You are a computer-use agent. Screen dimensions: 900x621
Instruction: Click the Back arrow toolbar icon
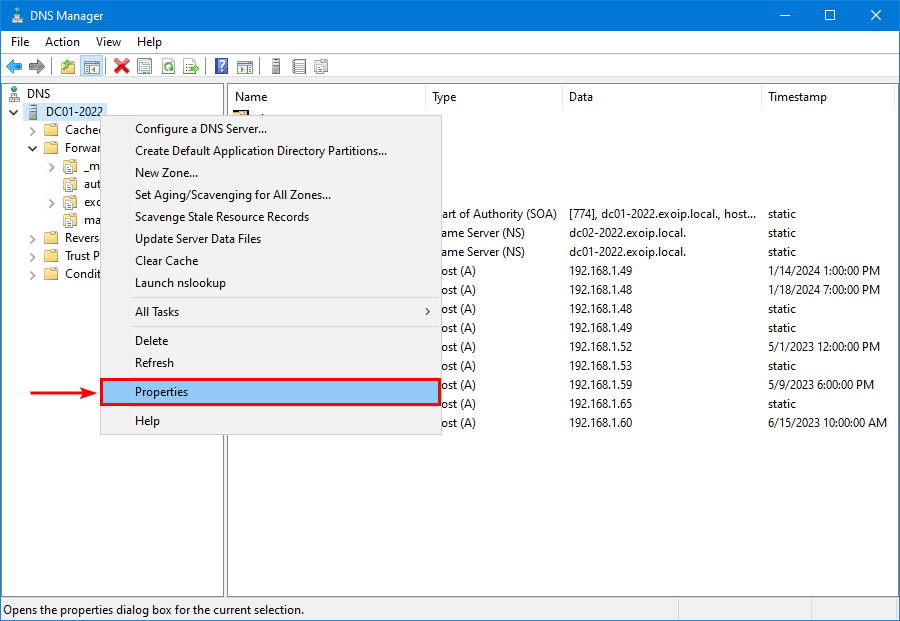[x=14, y=67]
